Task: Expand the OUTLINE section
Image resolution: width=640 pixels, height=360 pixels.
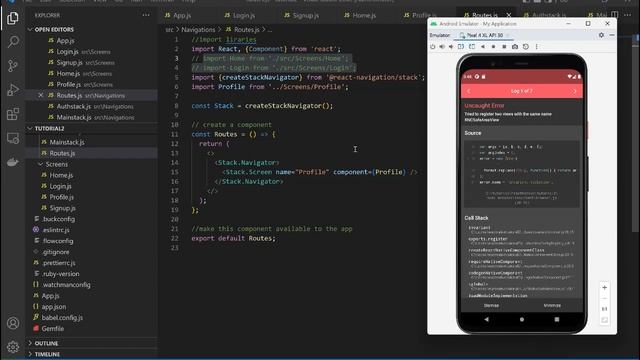Action: (x=46, y=344)
